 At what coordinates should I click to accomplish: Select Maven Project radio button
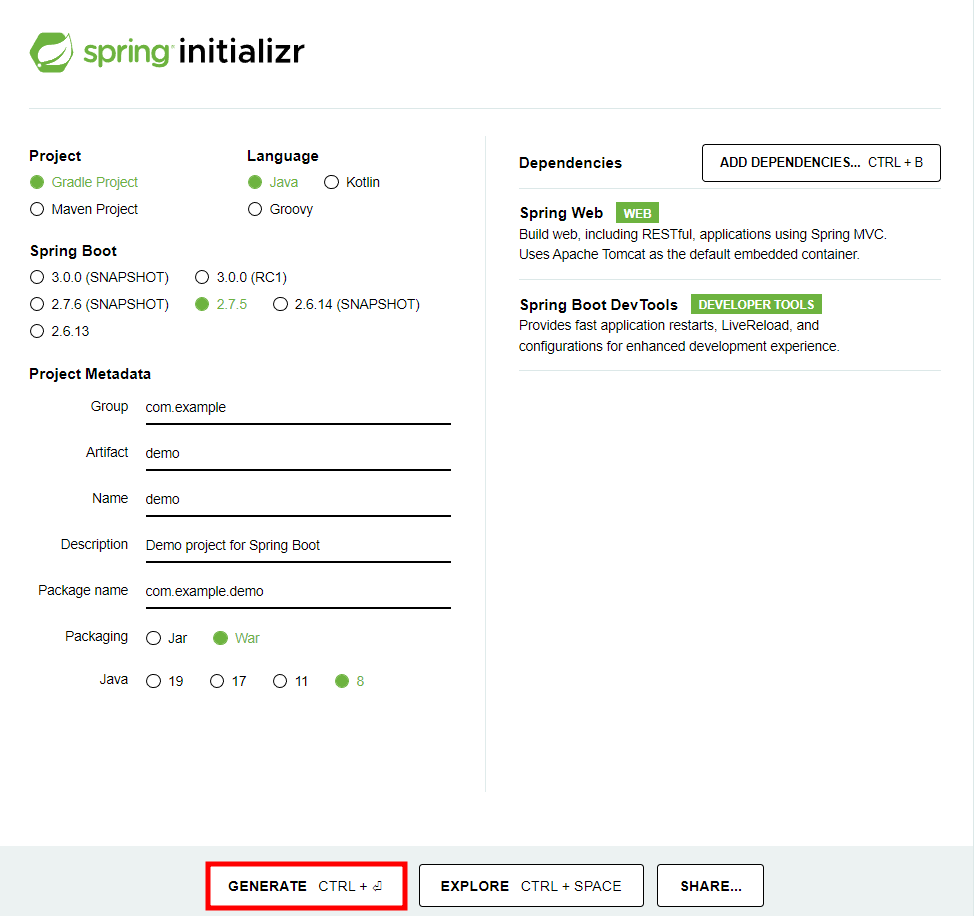(x=37, y=209)
